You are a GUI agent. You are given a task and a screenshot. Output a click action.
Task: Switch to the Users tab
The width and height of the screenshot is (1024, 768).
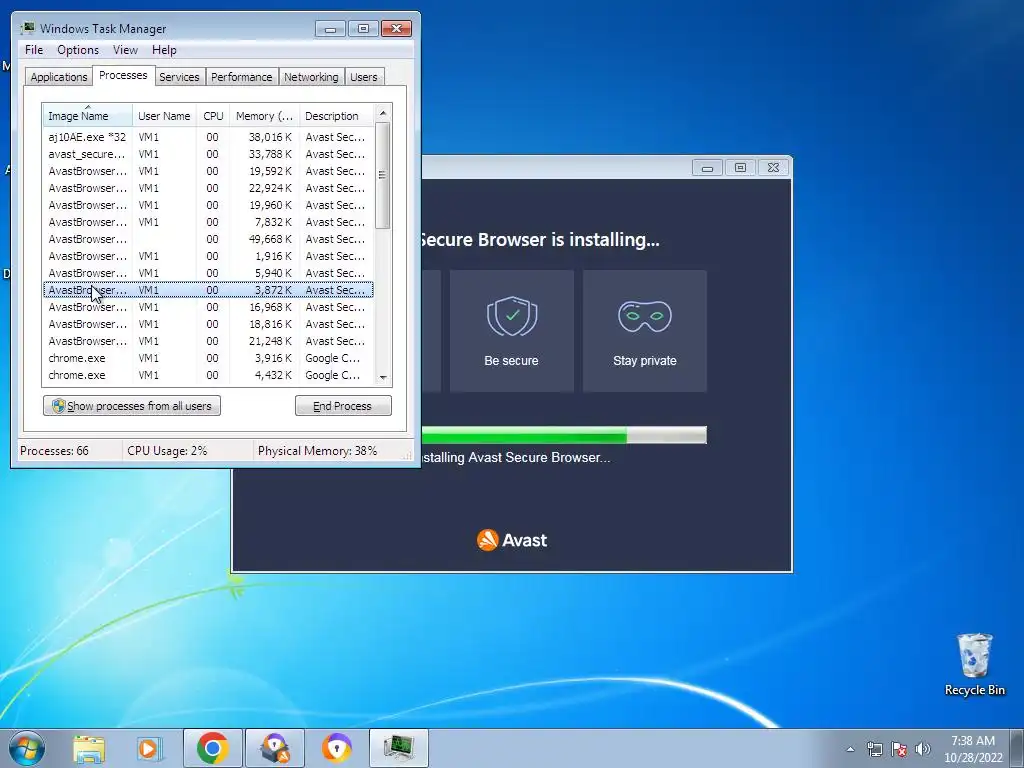point(364,77)
